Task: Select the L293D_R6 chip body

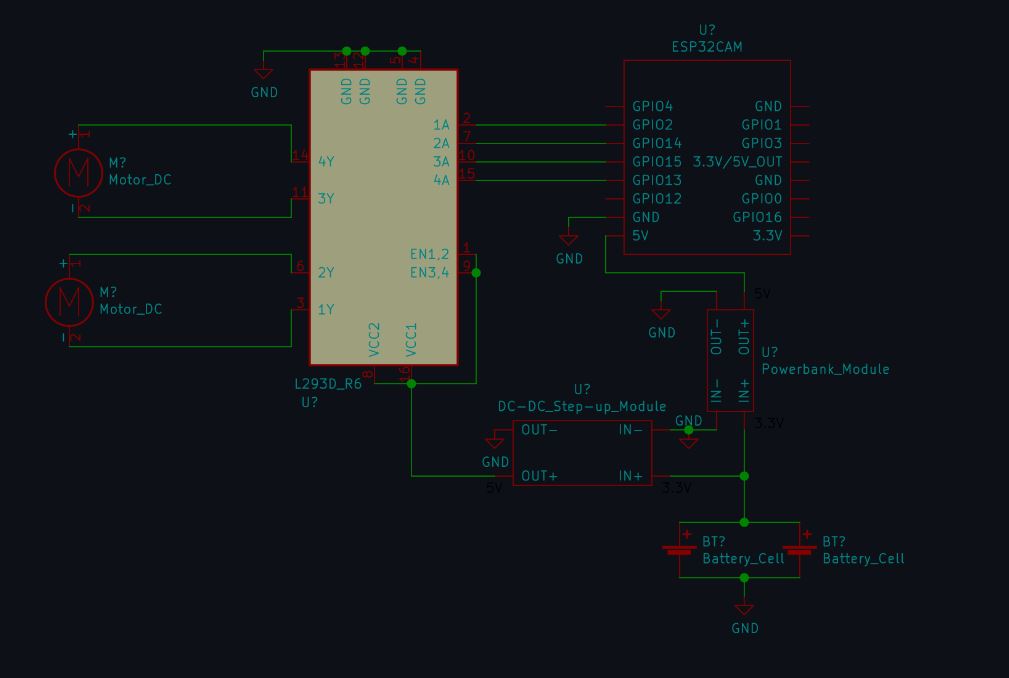Action: point(385,215)
